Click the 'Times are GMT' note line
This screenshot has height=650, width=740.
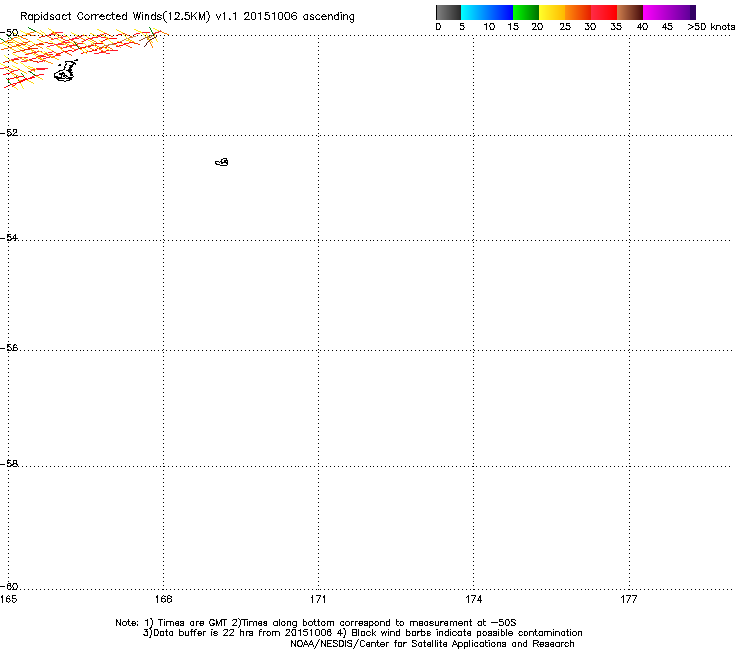[316, 623]
